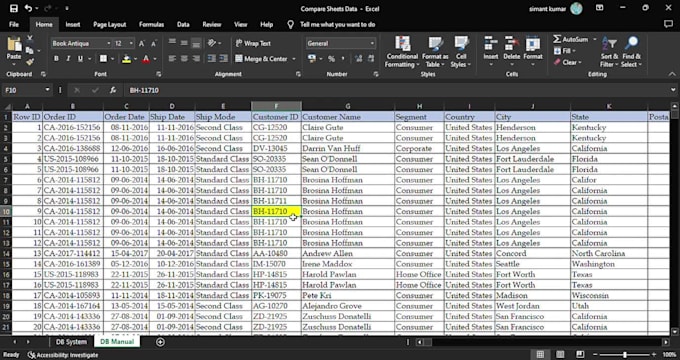Screen dimensions: 680x360
Task: Toggle Align Right
Action: click(x=196, y=59)
